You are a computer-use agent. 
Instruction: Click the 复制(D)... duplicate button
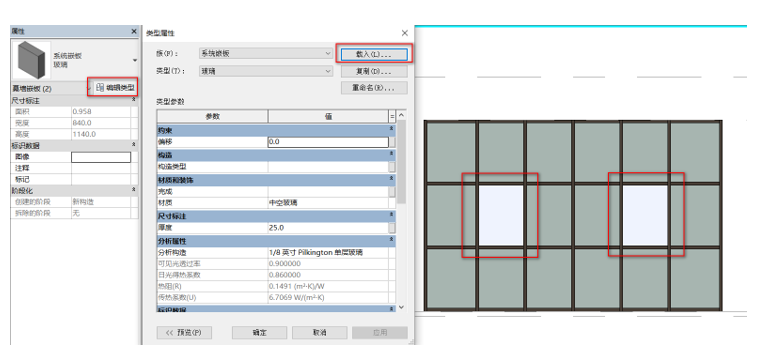coord(374,71)
